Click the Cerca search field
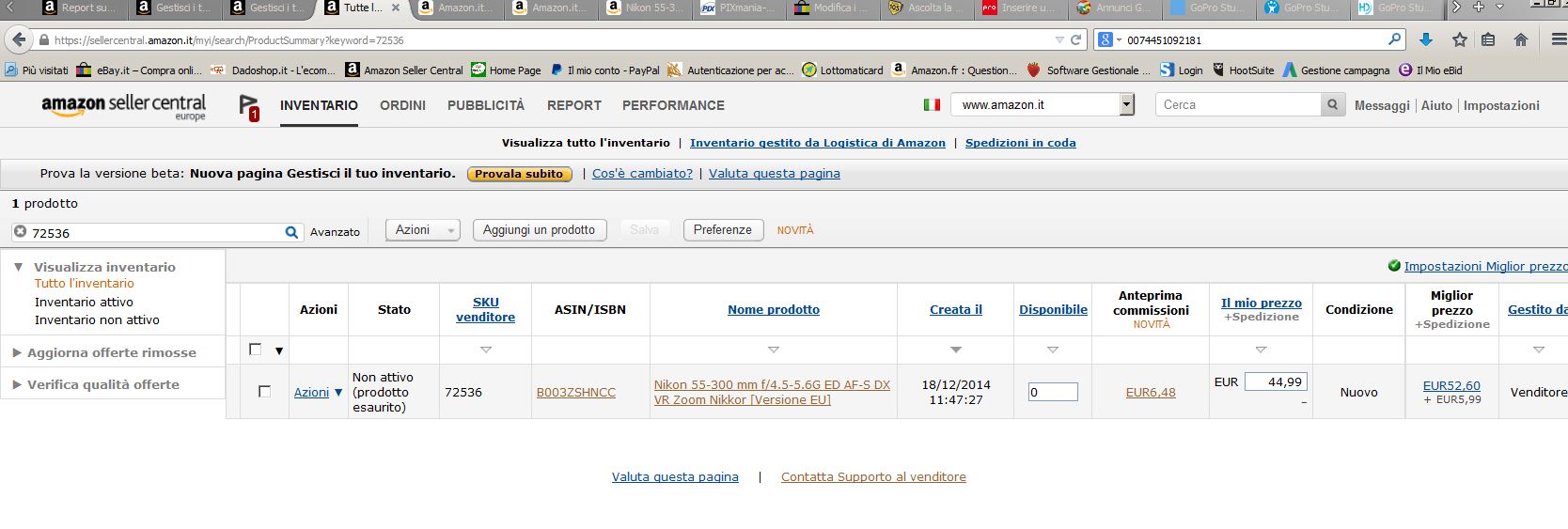1568x529 pixels. [x=1238, y=104]
